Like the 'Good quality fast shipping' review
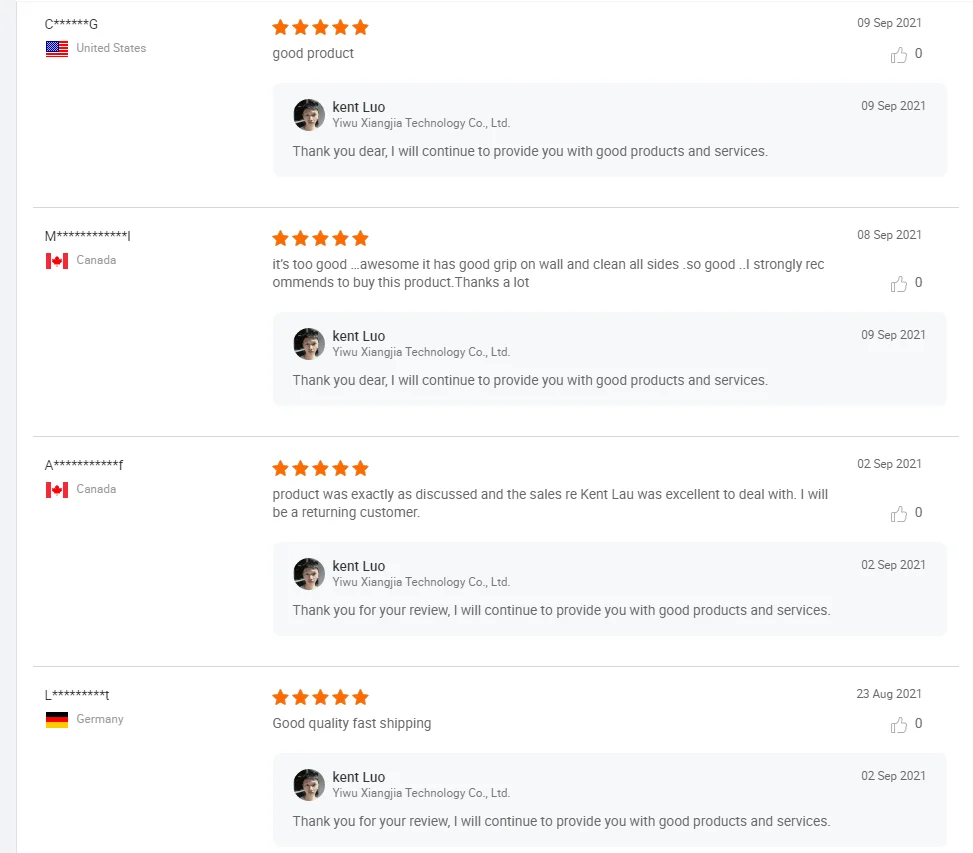This screenshot has height=853, width=973. [x=899, y=725]
